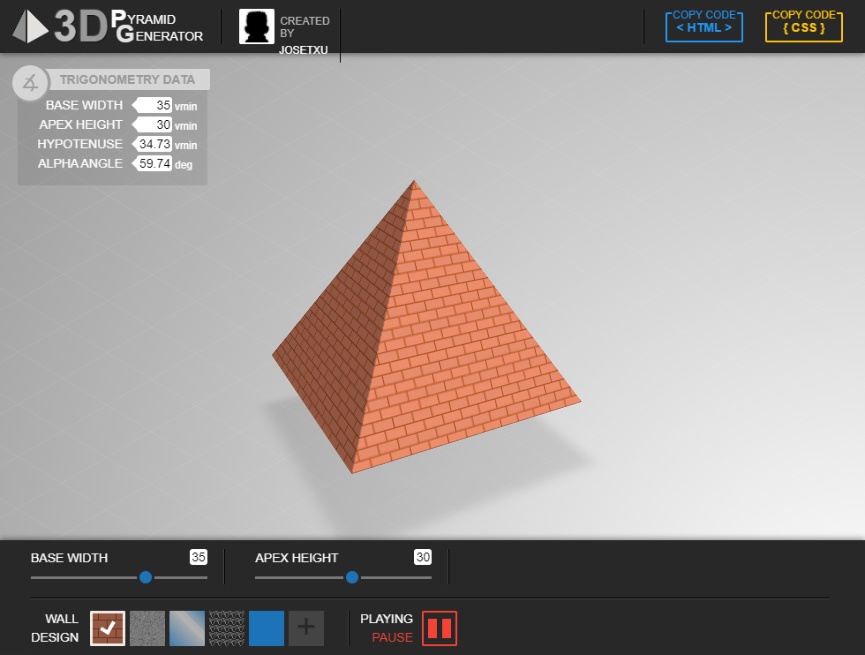Viewport: 865px width, 655px height.
Task: Copy the HTML code
Action: click(704, 27)
